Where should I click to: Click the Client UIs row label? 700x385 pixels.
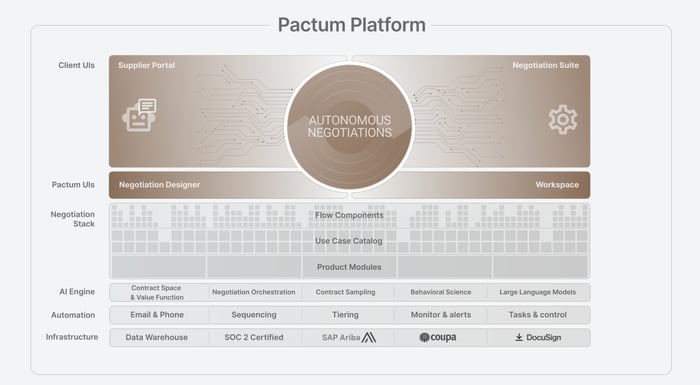76,65
